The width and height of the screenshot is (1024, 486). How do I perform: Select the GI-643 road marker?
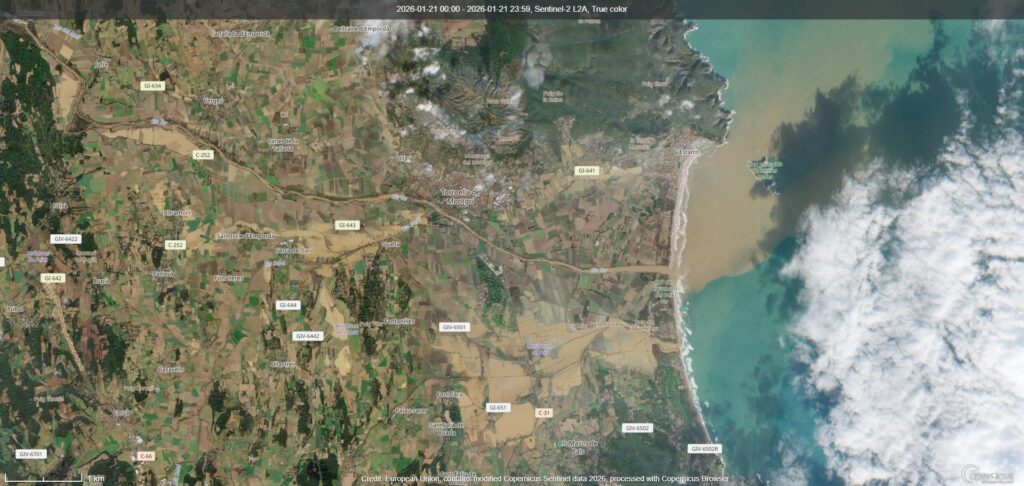(x=347, y=225)
